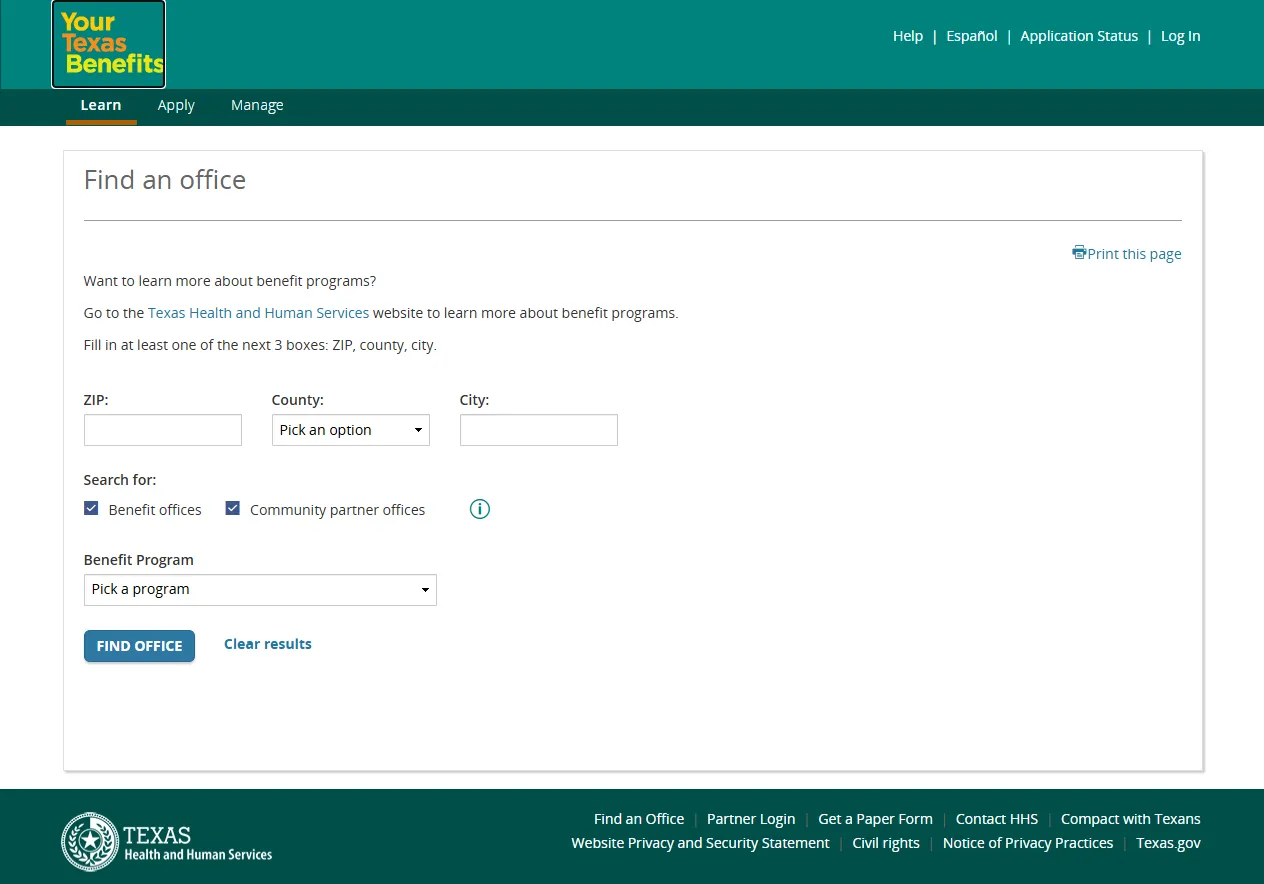Open the Texas Health and Human Services text link

[259, 313]
